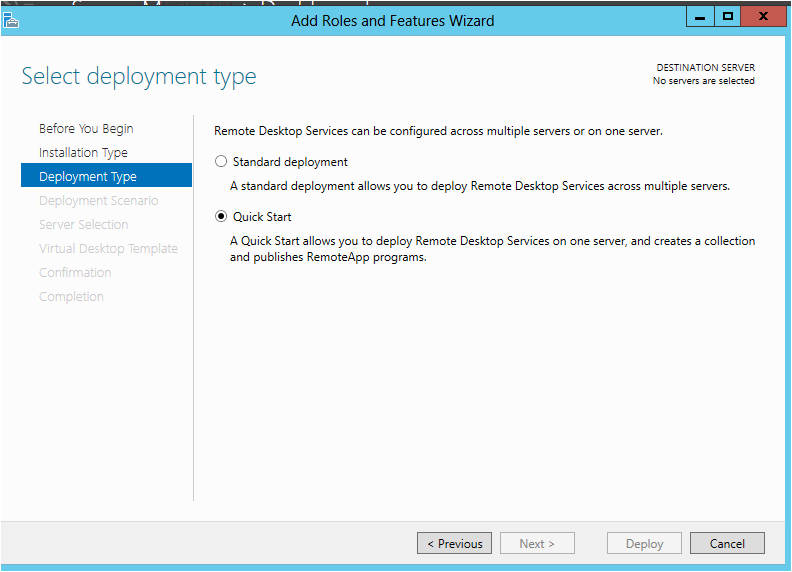
Task: Go to Before You Begin step
Action: [86, 128]
